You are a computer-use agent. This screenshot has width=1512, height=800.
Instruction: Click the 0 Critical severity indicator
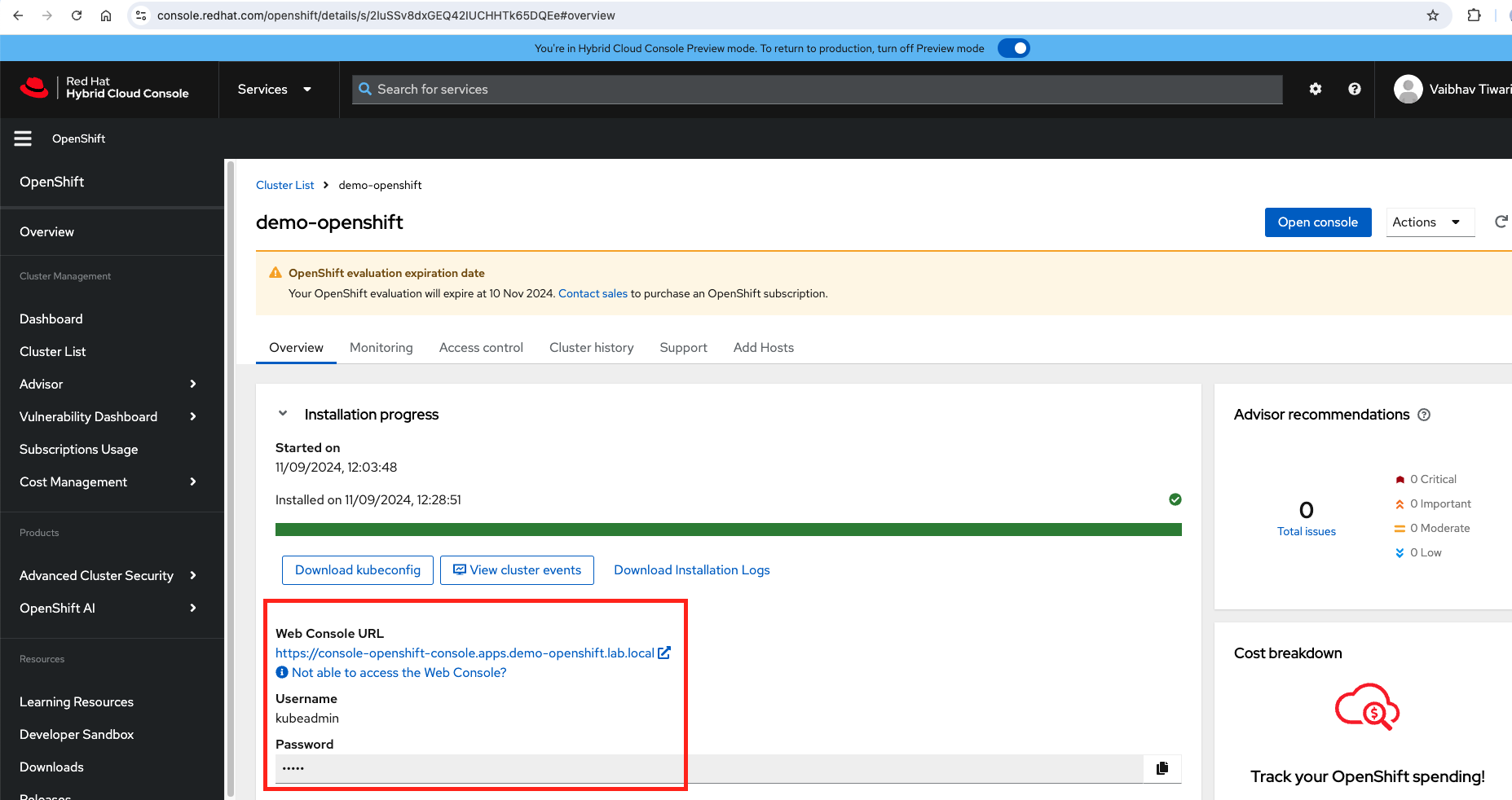click(x=1426, y=479)
